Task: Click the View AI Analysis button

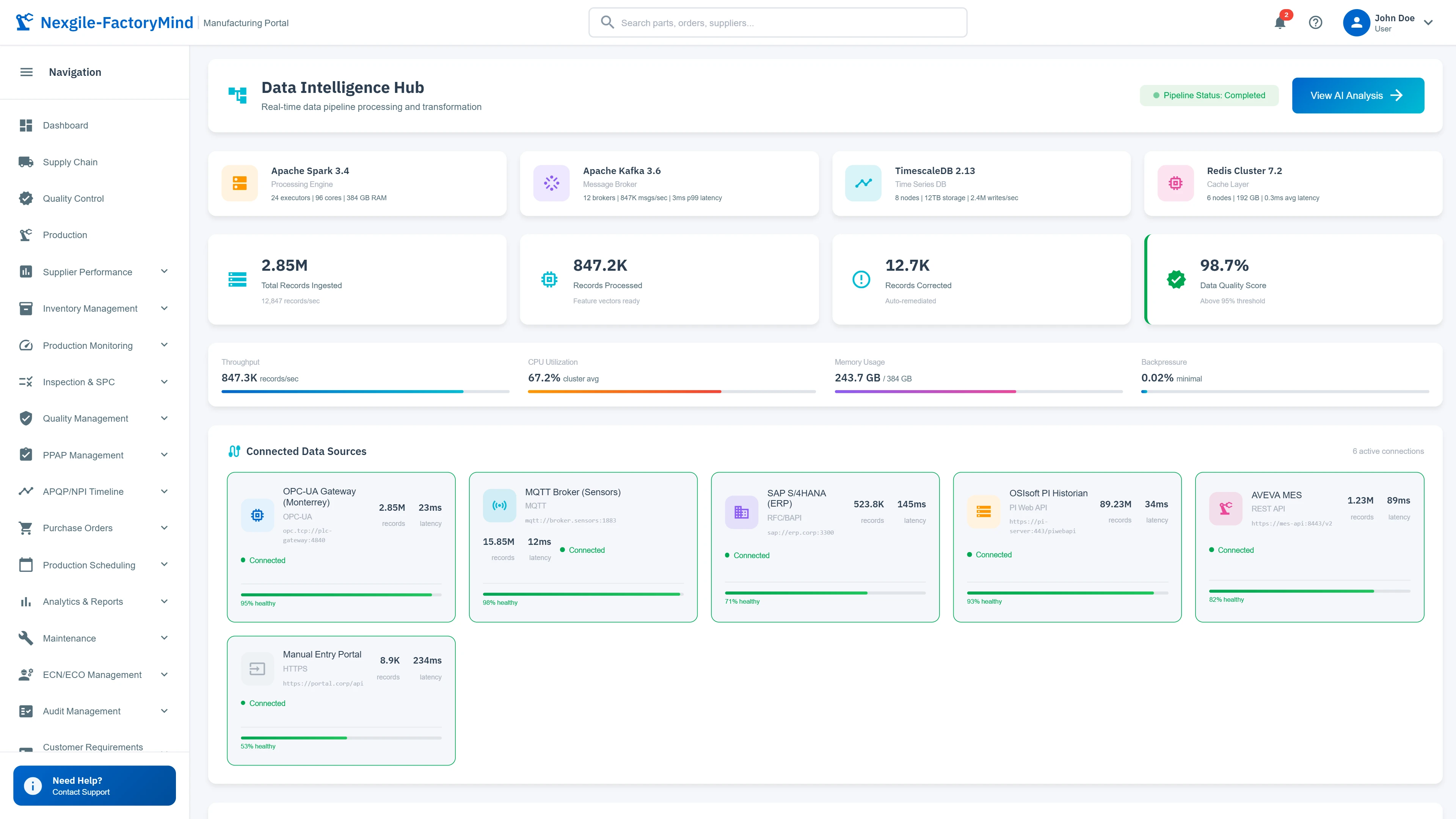Action: (1358, 96)
